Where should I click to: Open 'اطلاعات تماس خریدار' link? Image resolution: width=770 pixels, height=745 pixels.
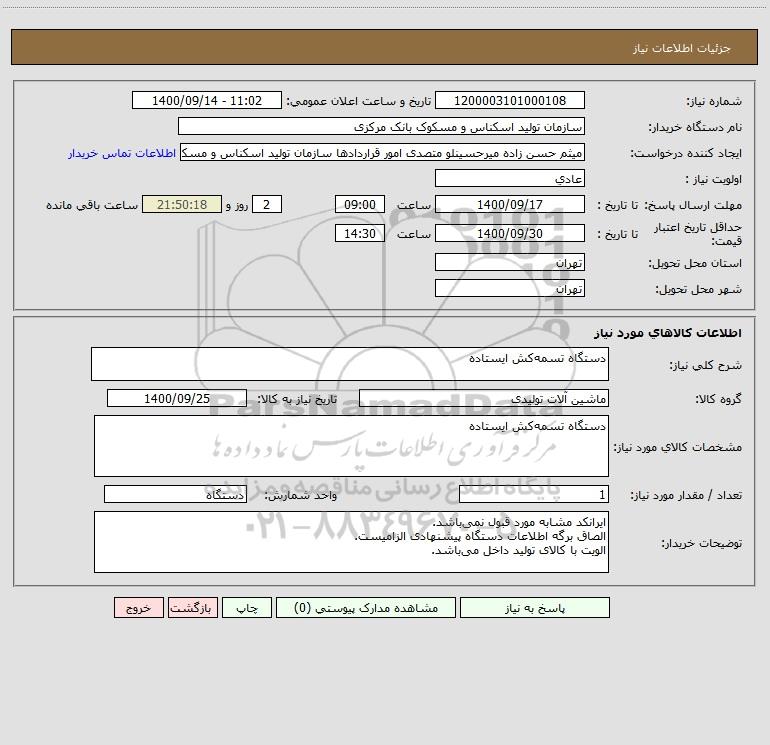pos(122,153)
